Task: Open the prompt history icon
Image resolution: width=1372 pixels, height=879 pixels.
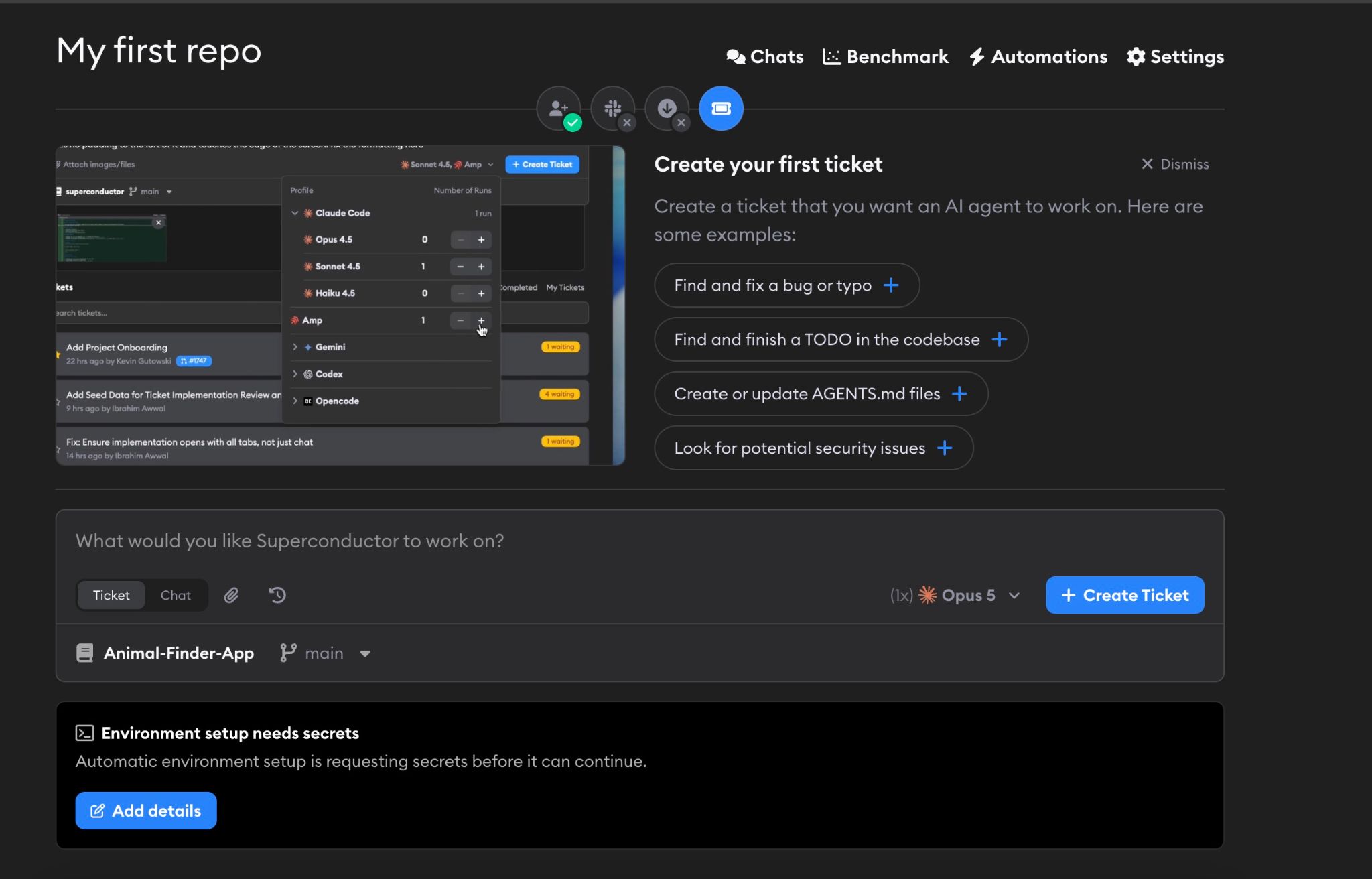Action: pyautogui.click(x=277, y=595)
